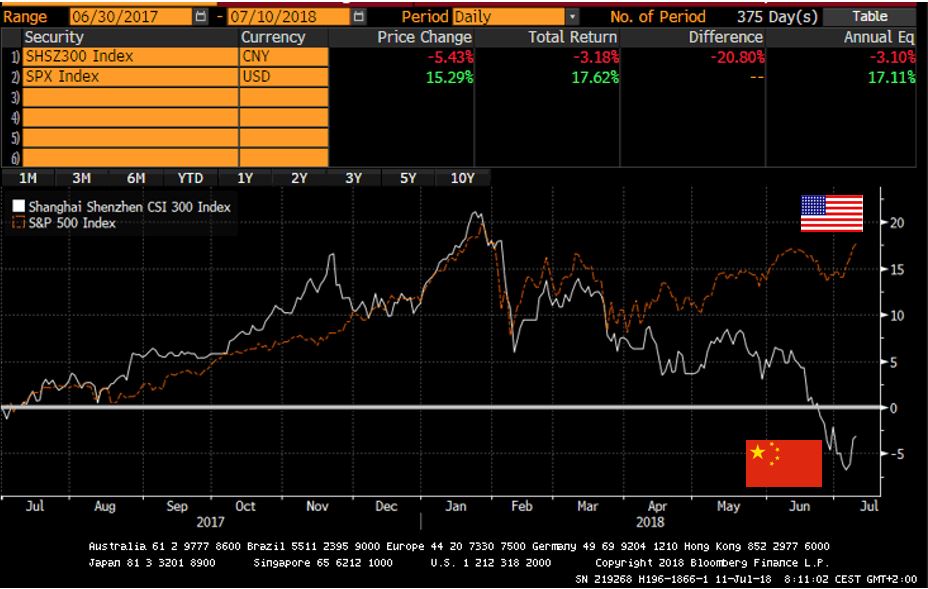Click the -5.43% price change value

[x=450, y=57]
